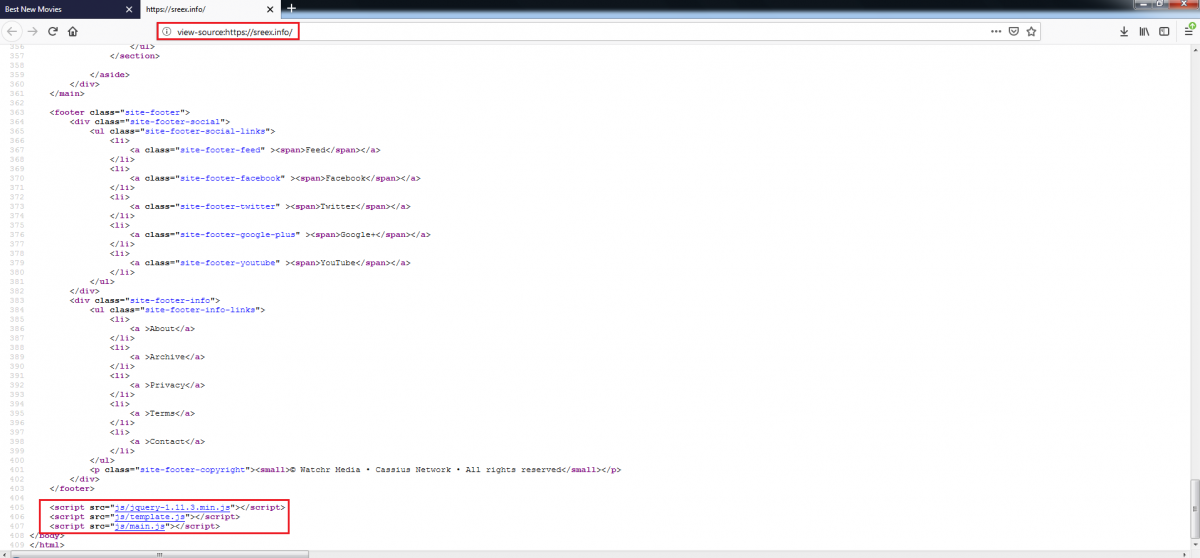Open the Library menu
Image resolution: width=1200 pixels, height=558 pixels.
click(1144, 31)
